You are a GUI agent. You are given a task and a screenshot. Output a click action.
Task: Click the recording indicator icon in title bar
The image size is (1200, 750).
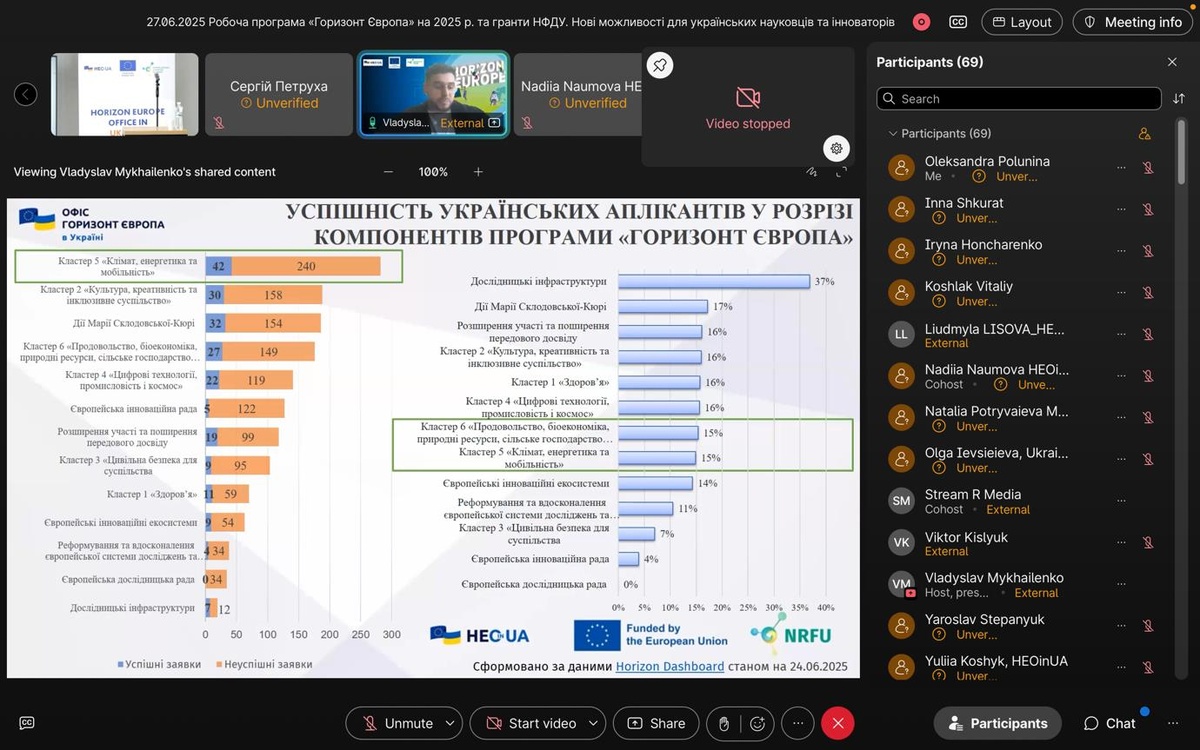[921, 22]
